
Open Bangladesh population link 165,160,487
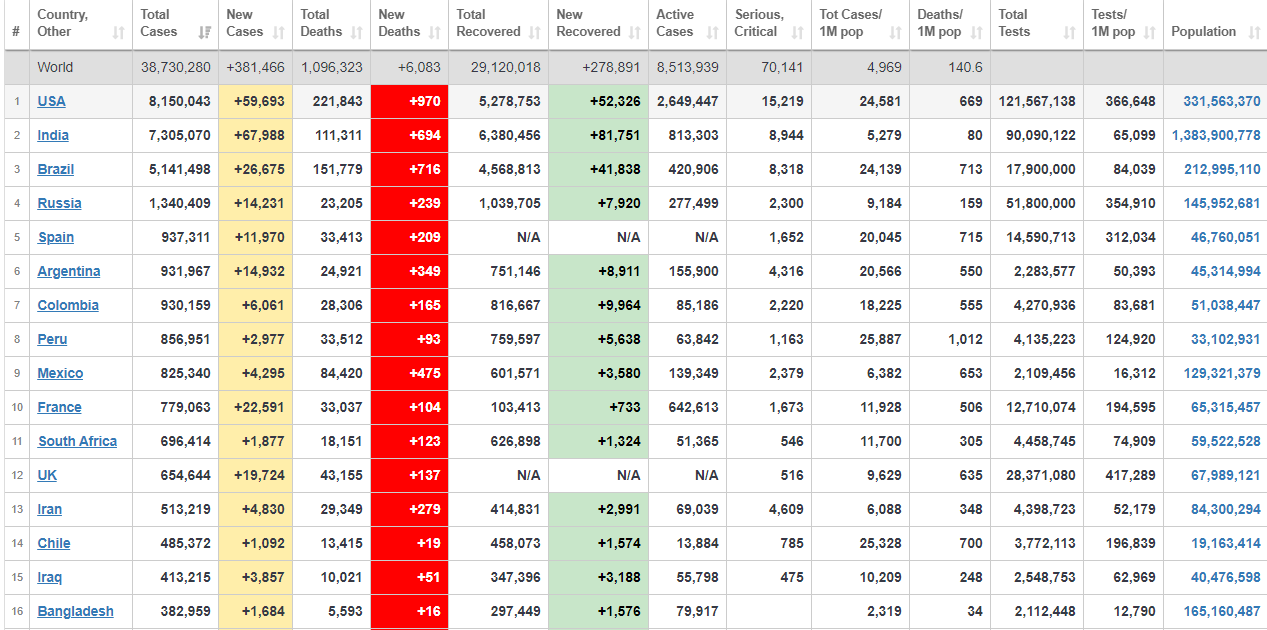1222,611
